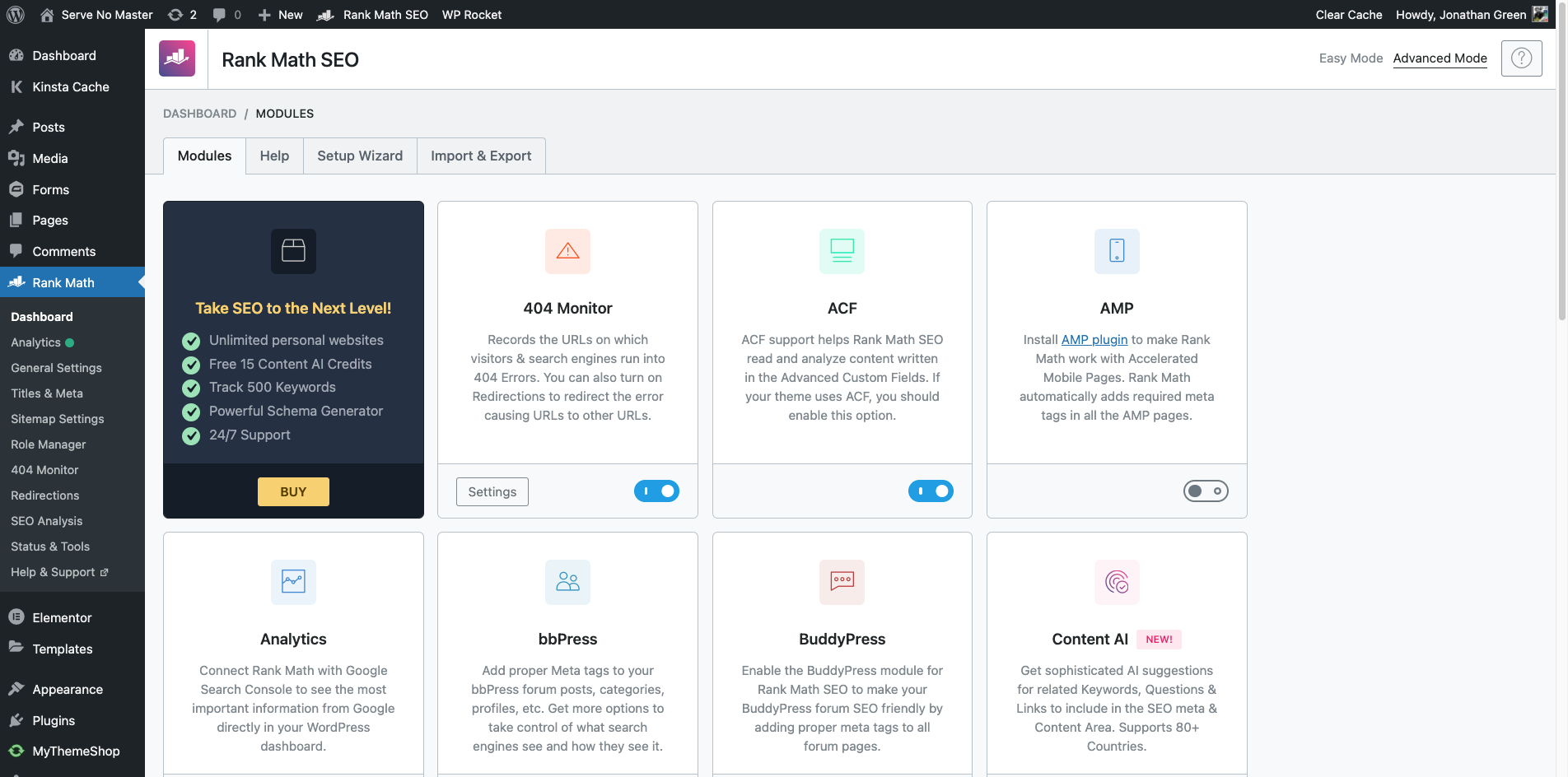The height and width of the screenshot is (777, 1568).
Task: Click the New content button
Action: 280,14
